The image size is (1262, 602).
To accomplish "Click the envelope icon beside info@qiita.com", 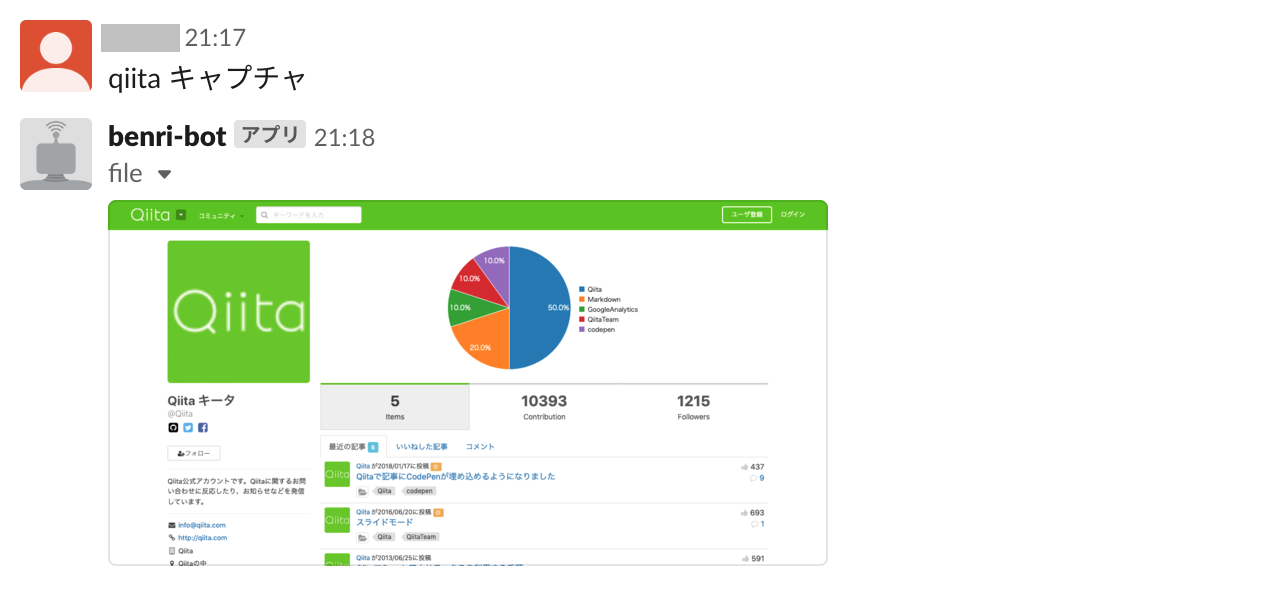I will pyautogui.click(x=171, y=525).
